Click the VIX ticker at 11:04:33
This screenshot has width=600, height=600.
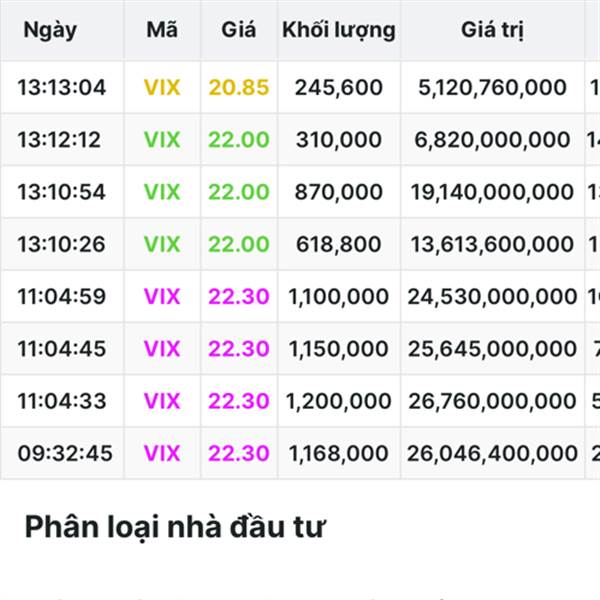(x=162, y=401)
